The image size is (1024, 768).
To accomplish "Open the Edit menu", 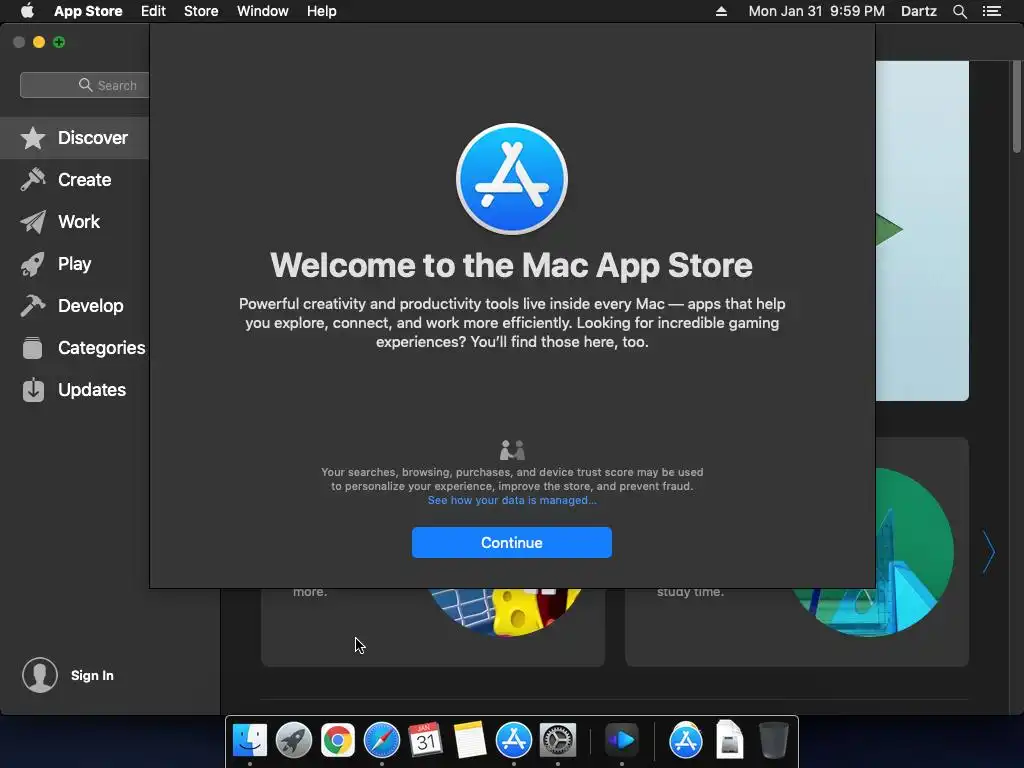I will point(153,11).
